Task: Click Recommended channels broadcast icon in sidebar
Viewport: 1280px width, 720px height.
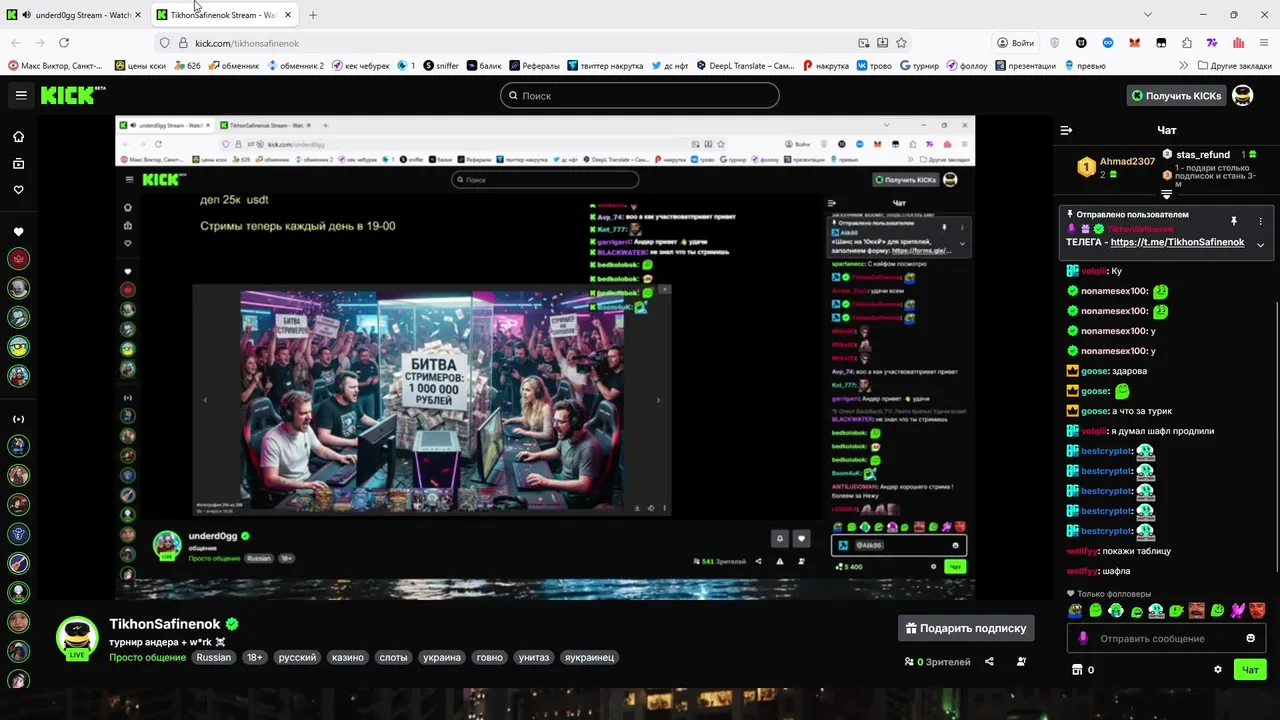Action: click(18, 419)
